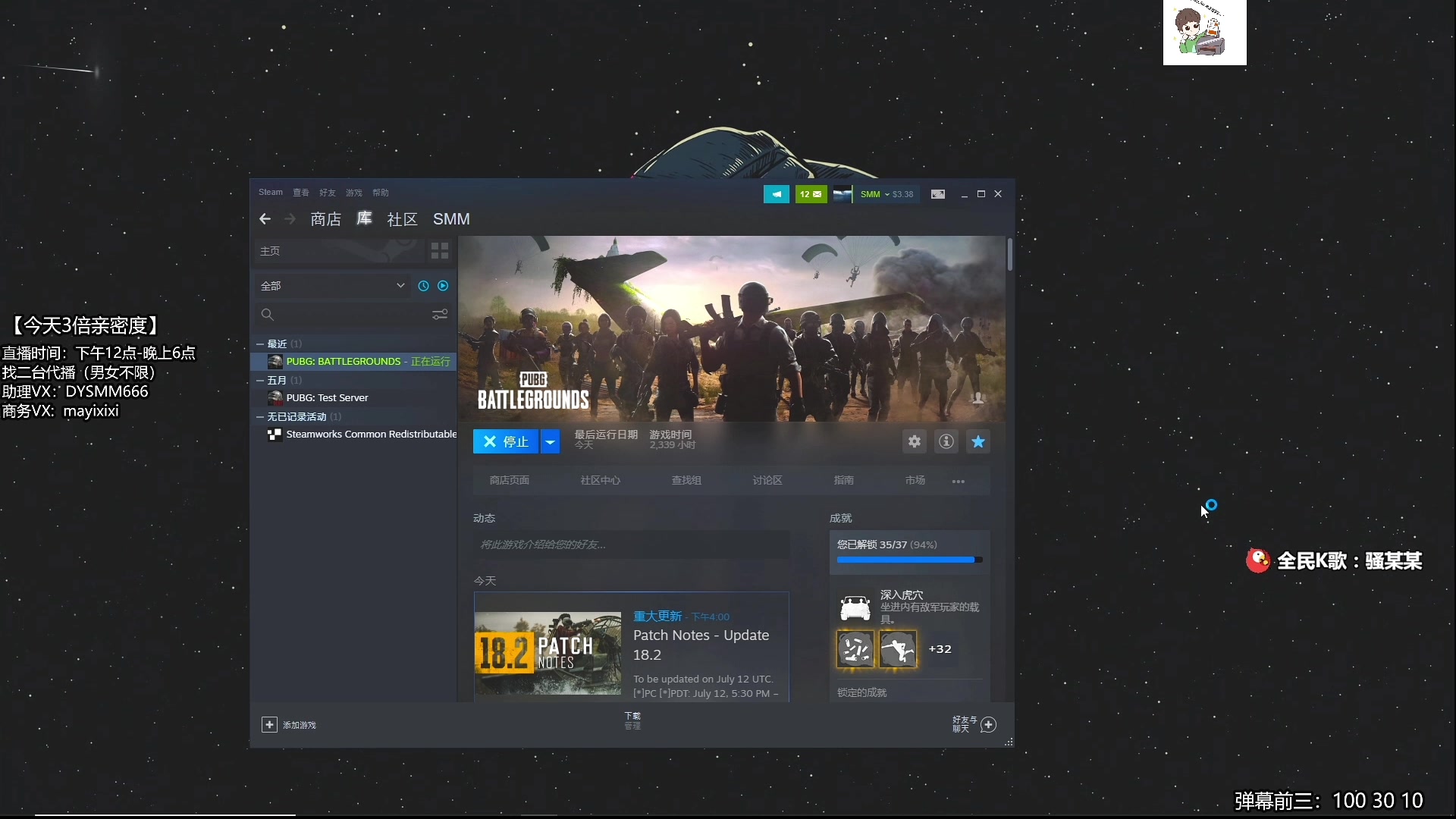
Task: Go to the 社区 tab
Action: click(403, 219)
